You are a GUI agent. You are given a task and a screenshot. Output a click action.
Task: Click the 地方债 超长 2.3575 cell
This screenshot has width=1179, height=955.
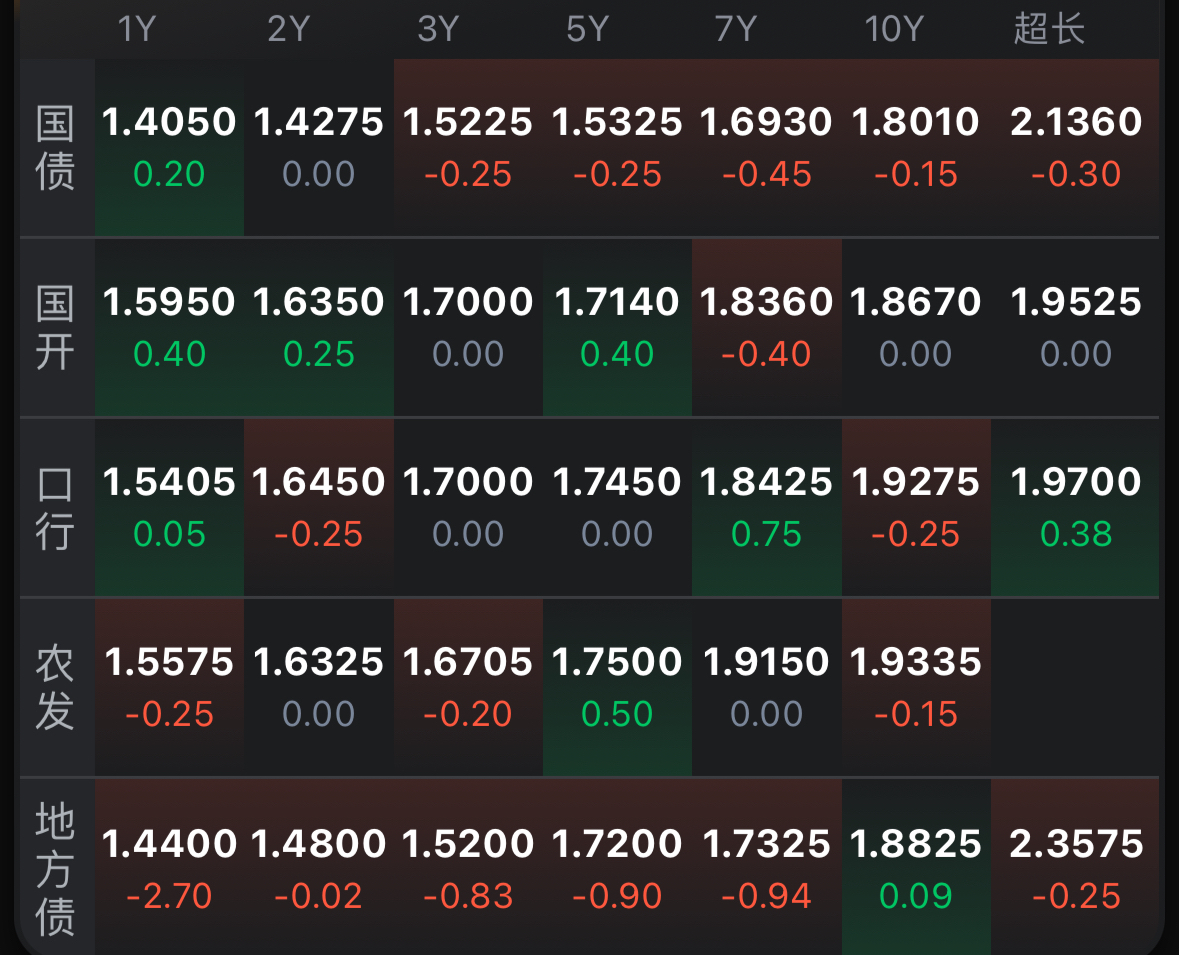[x=1075, y=867]
